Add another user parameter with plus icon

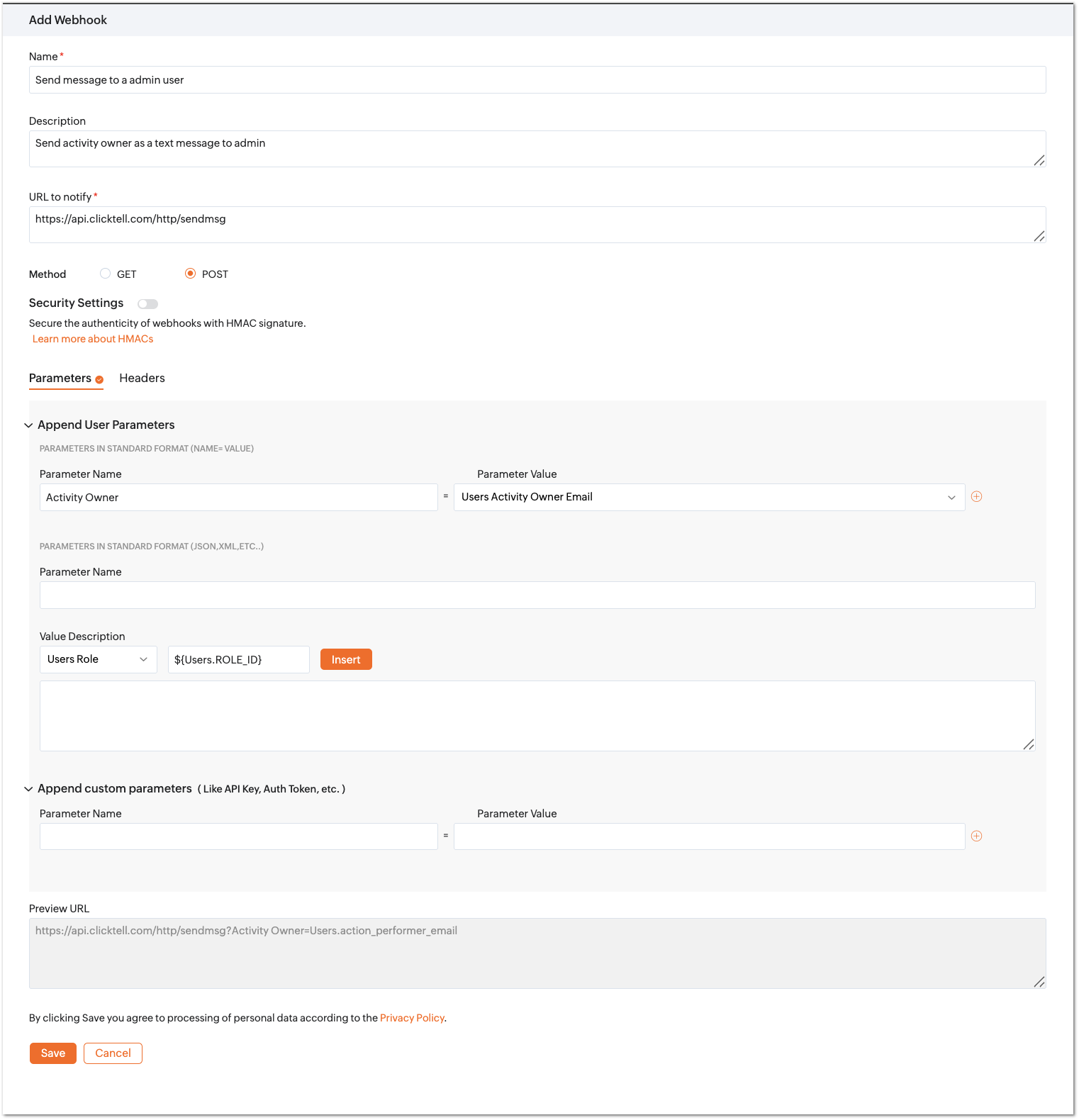coord(976,497)
